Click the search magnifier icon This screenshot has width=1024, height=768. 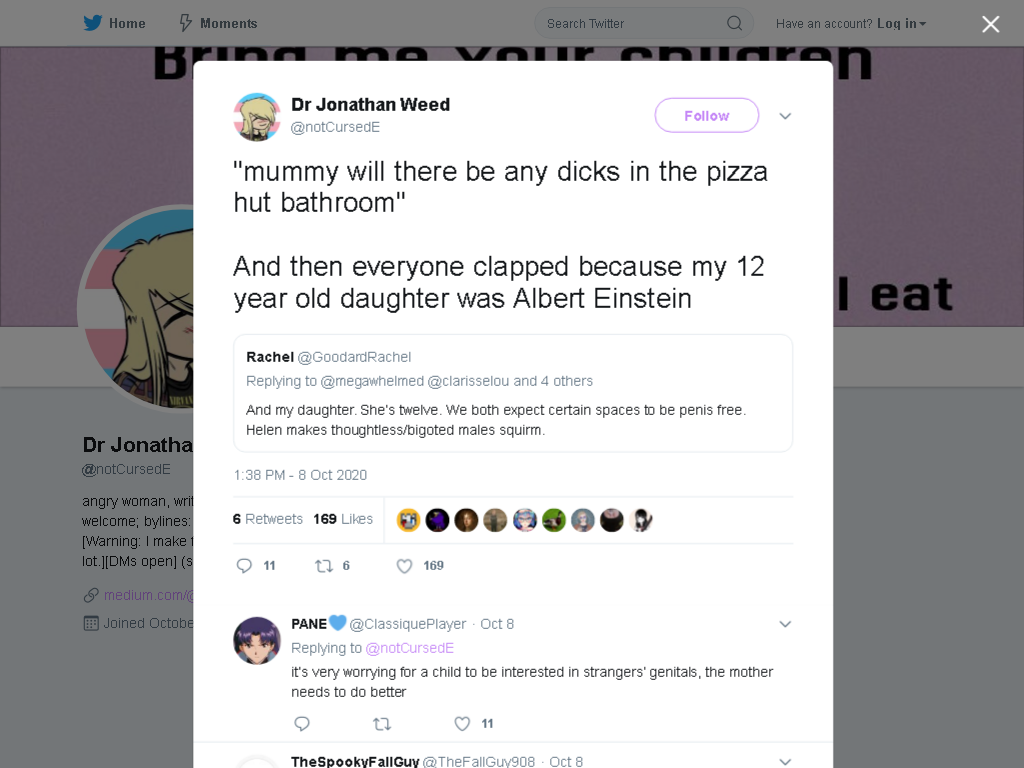(x=735, y=24)
